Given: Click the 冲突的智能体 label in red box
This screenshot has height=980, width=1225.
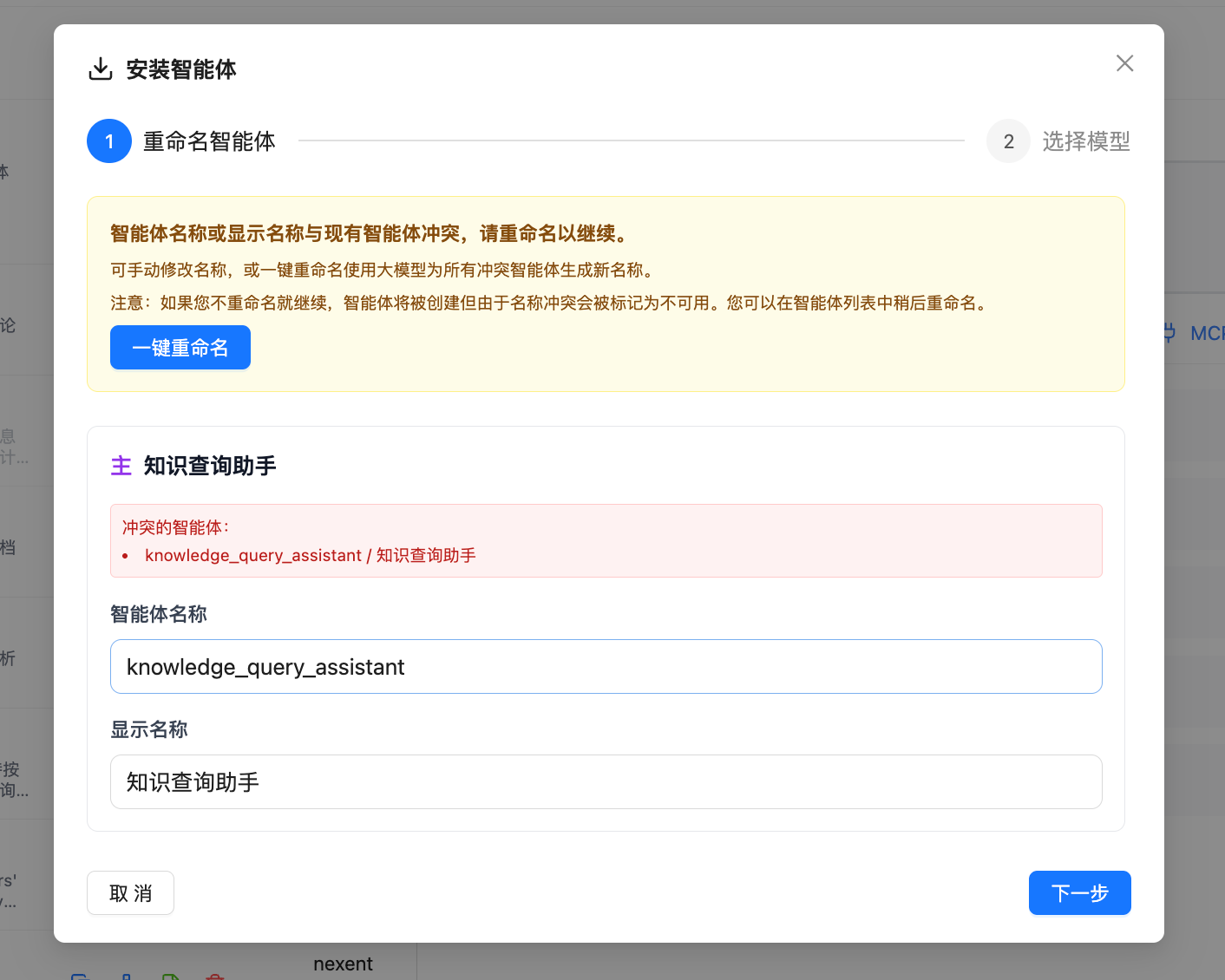Looking at the screenshot, I should click(175, 527).
